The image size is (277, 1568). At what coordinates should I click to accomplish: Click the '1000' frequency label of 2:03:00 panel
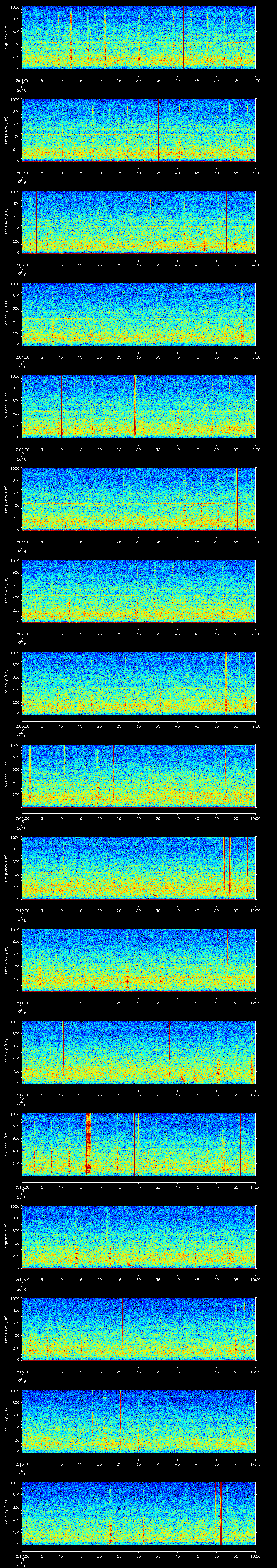[15, 192]
